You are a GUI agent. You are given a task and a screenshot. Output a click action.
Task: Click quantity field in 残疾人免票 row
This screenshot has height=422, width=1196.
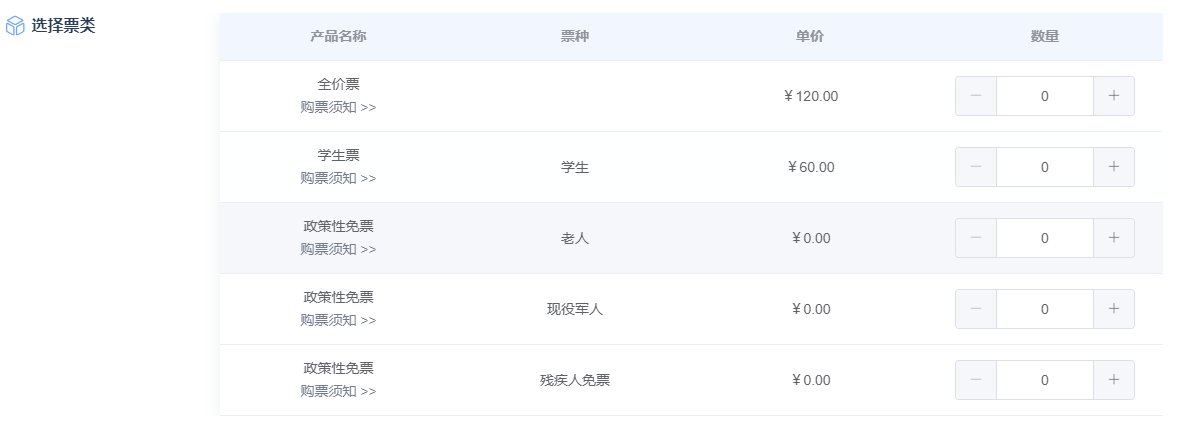(1044, 380)
